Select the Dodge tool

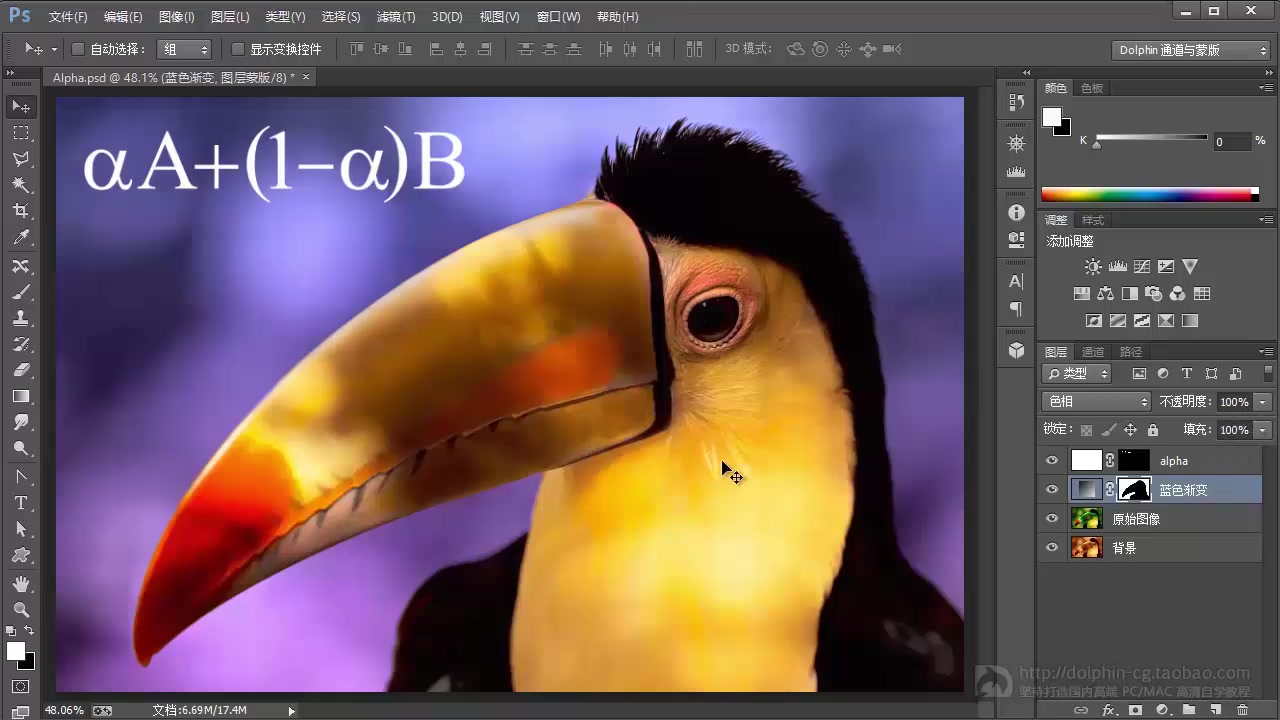(21, 449)
